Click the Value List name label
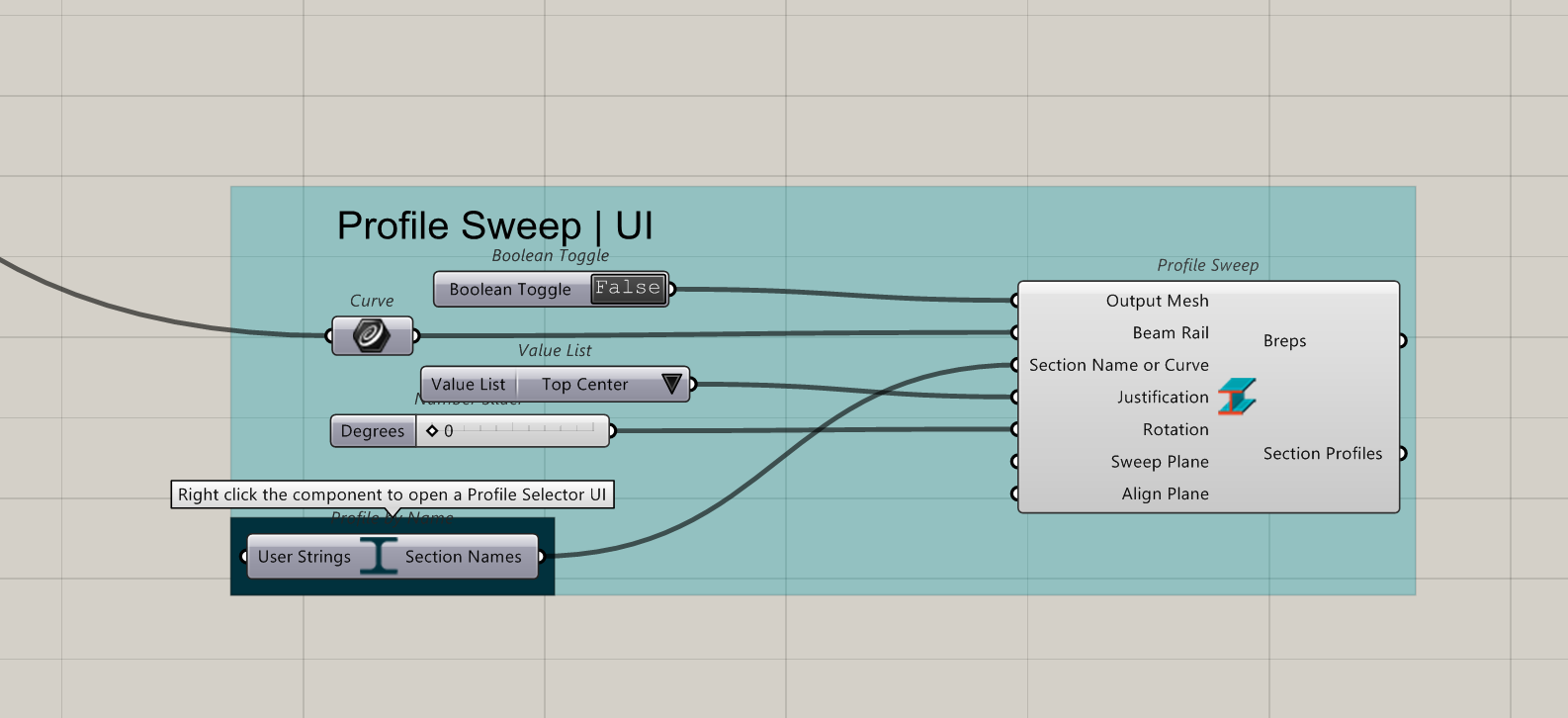Screen dimensions: 1568x718 coord(469,385)
